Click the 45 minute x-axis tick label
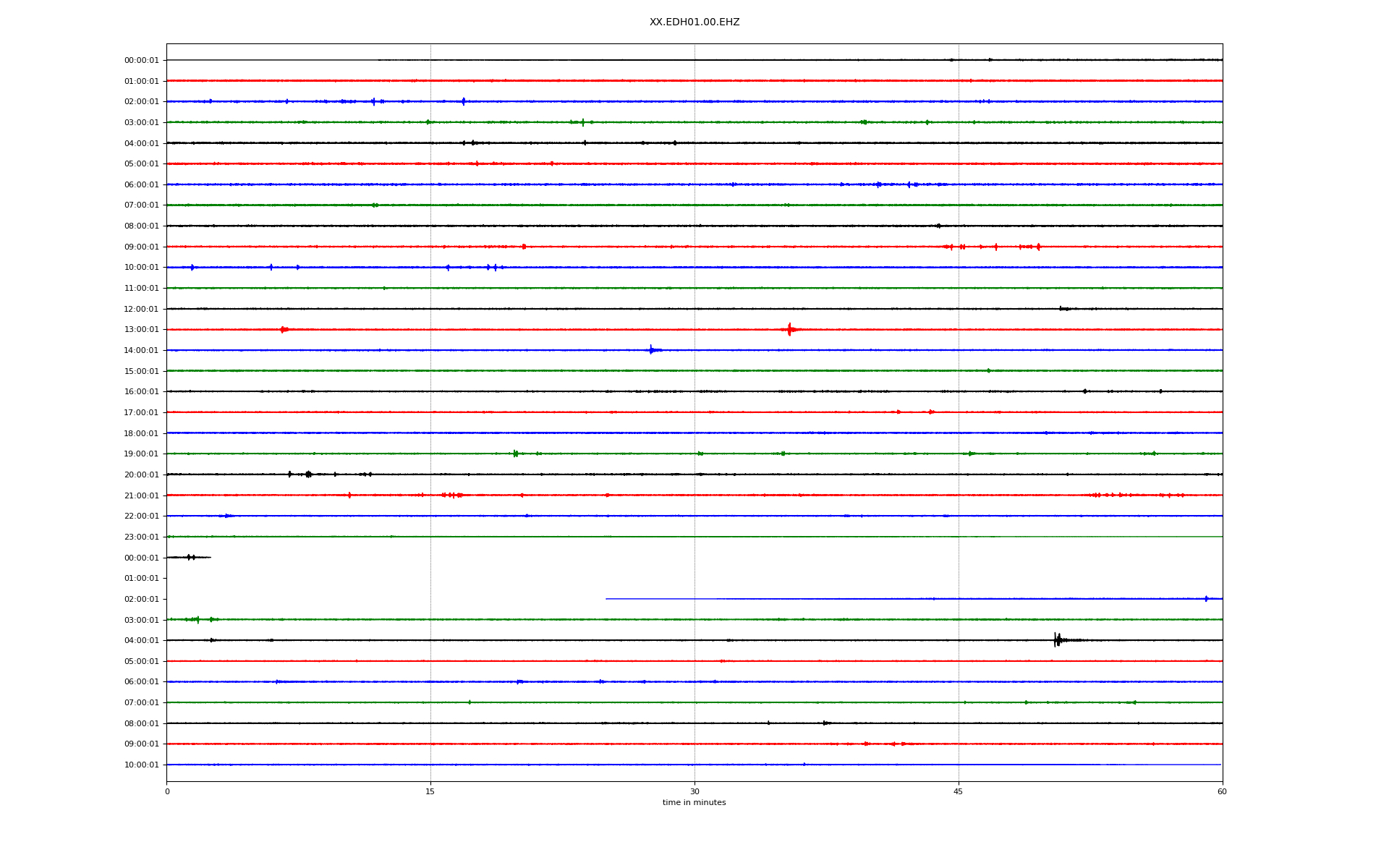1389x868 pixels. click(959, 791)
